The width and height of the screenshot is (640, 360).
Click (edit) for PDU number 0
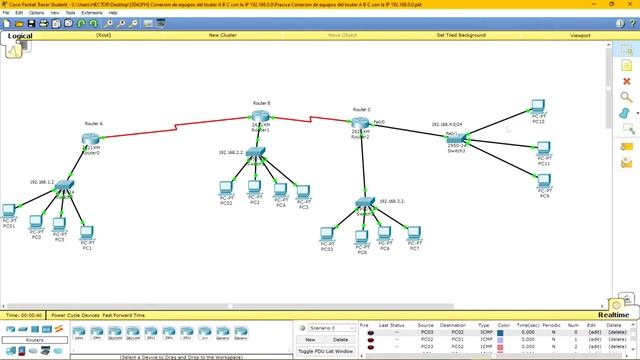[x=595, y=332]
